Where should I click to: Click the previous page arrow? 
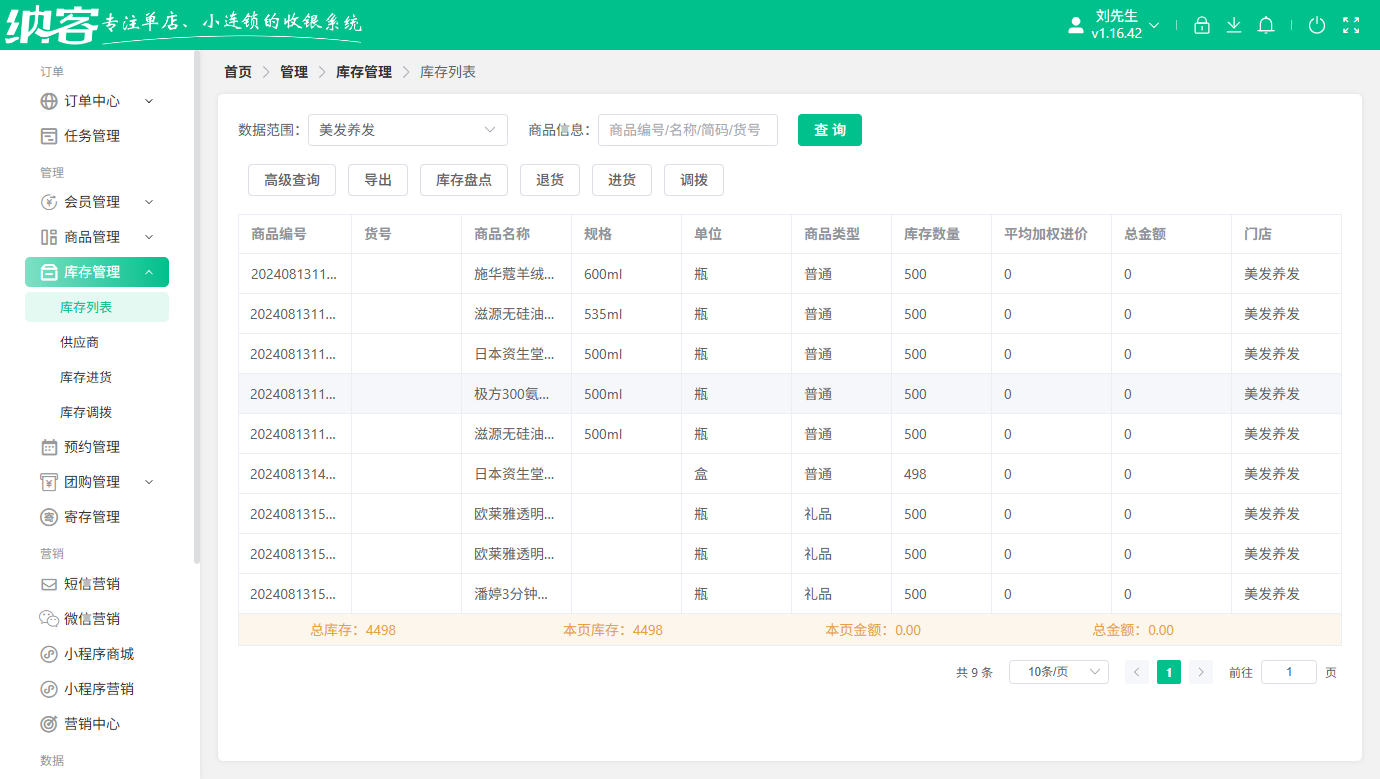[x=1137, y=672]
